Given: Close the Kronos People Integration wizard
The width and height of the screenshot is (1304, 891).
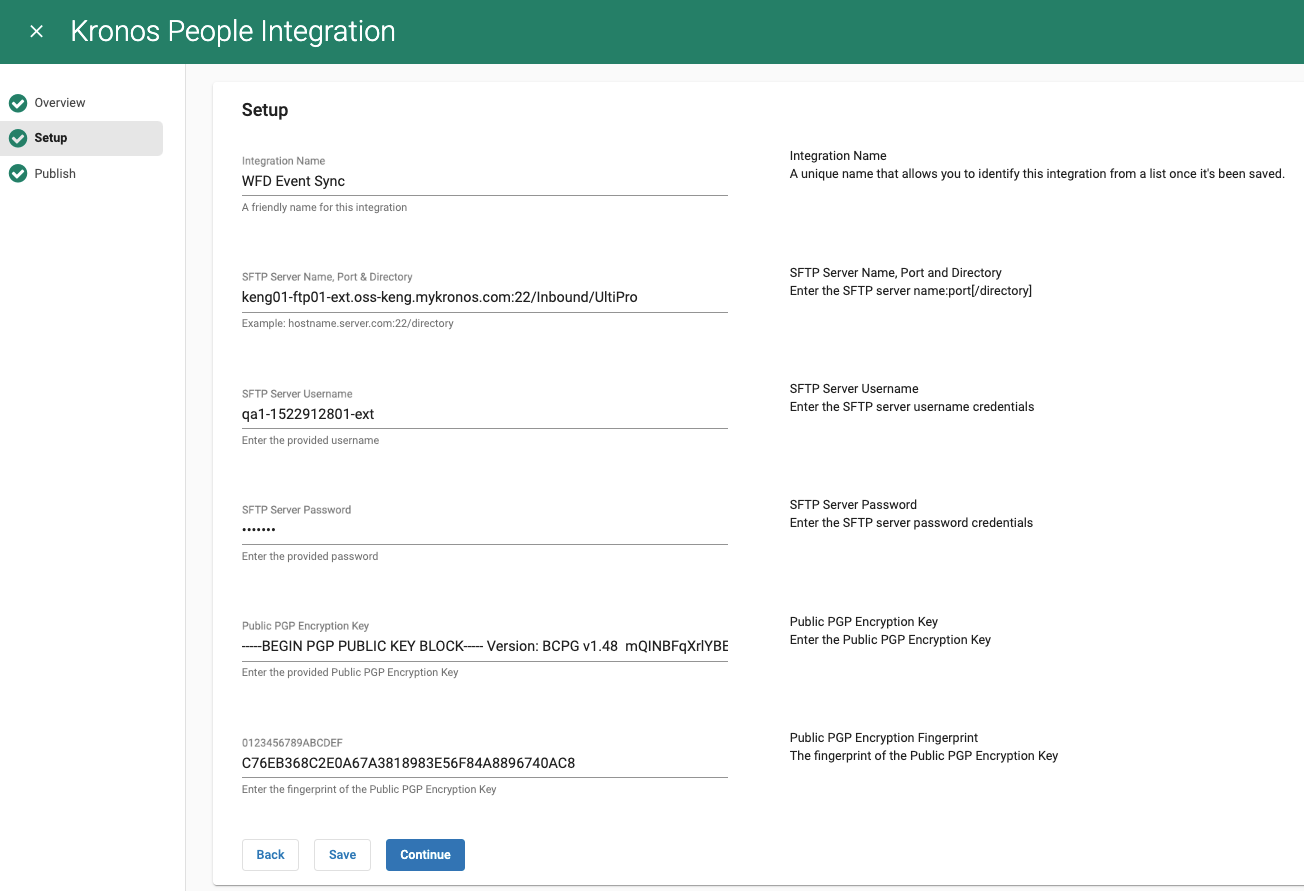Looking at the screenshot, I should tap(37, 32).
